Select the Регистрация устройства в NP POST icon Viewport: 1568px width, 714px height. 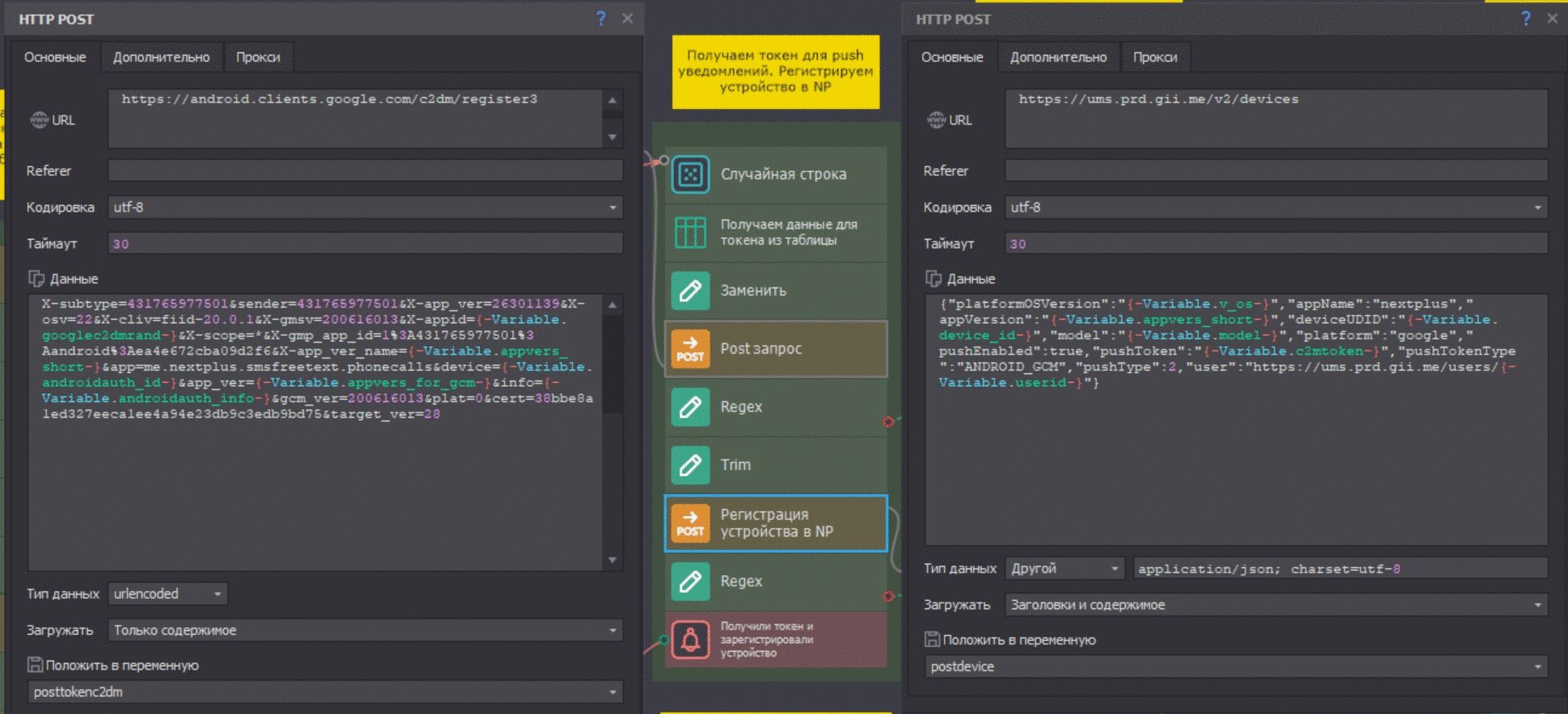point(690,523)
